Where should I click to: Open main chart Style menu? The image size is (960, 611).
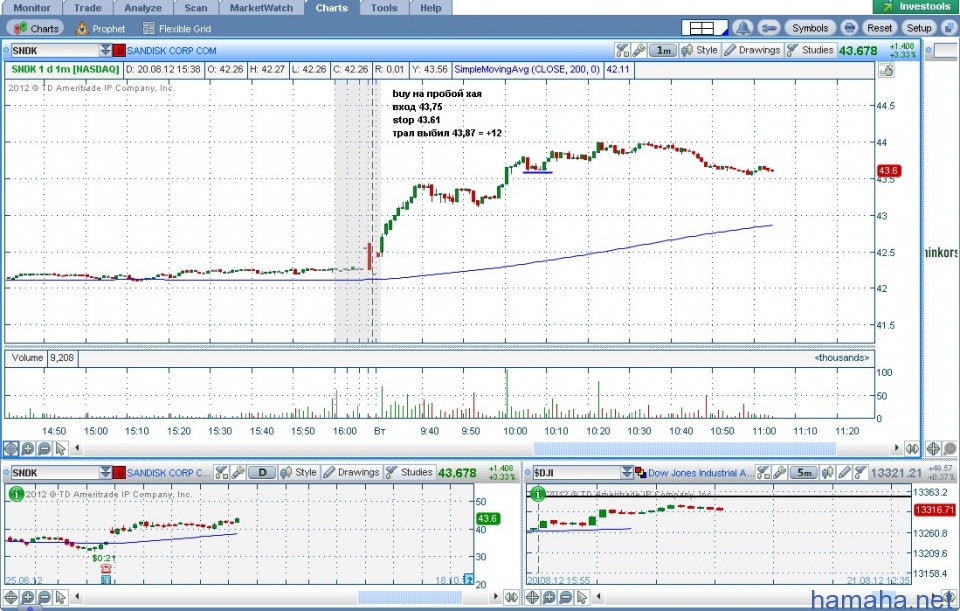tap(700, 50)
